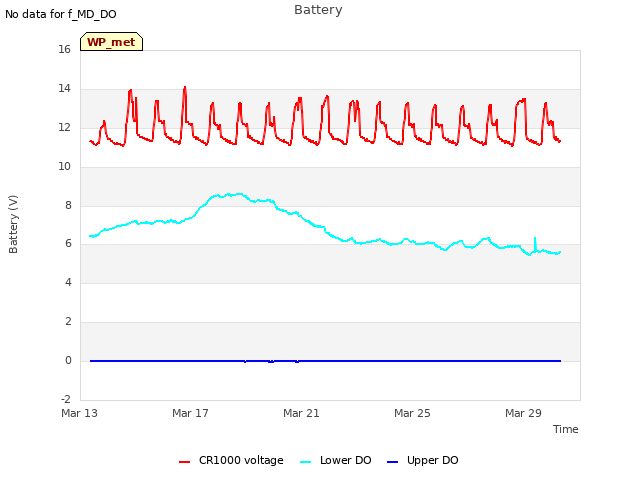Toggle the Upper DO legend entry
This screenshot has height=480, width=640.
(422, 460)
